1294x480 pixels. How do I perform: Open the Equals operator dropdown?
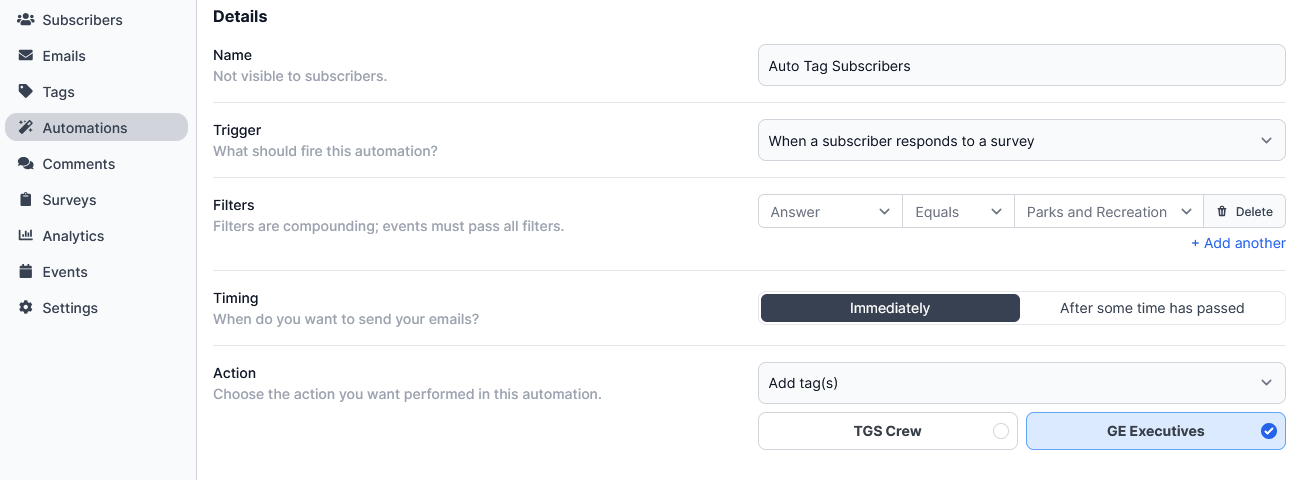point(957,212)
